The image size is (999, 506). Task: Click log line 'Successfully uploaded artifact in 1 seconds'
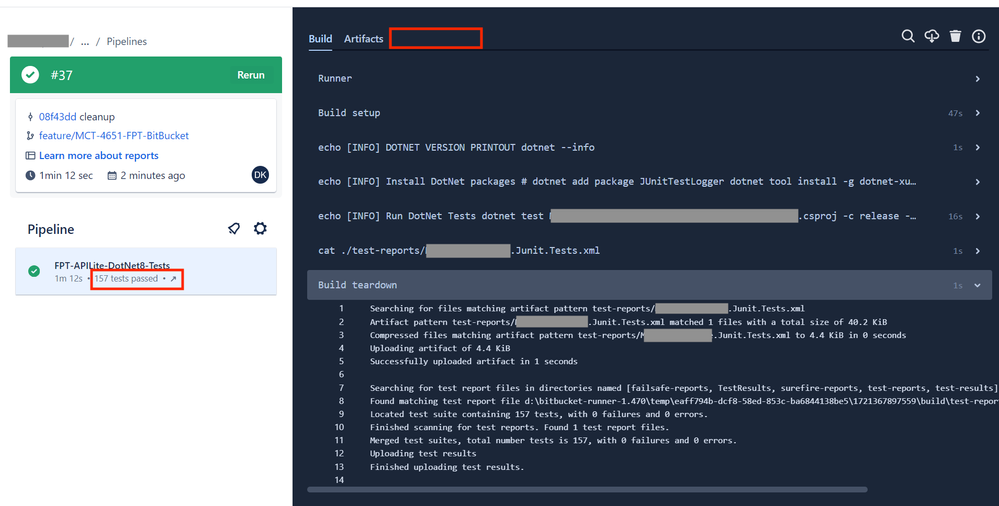click(473, 361)
